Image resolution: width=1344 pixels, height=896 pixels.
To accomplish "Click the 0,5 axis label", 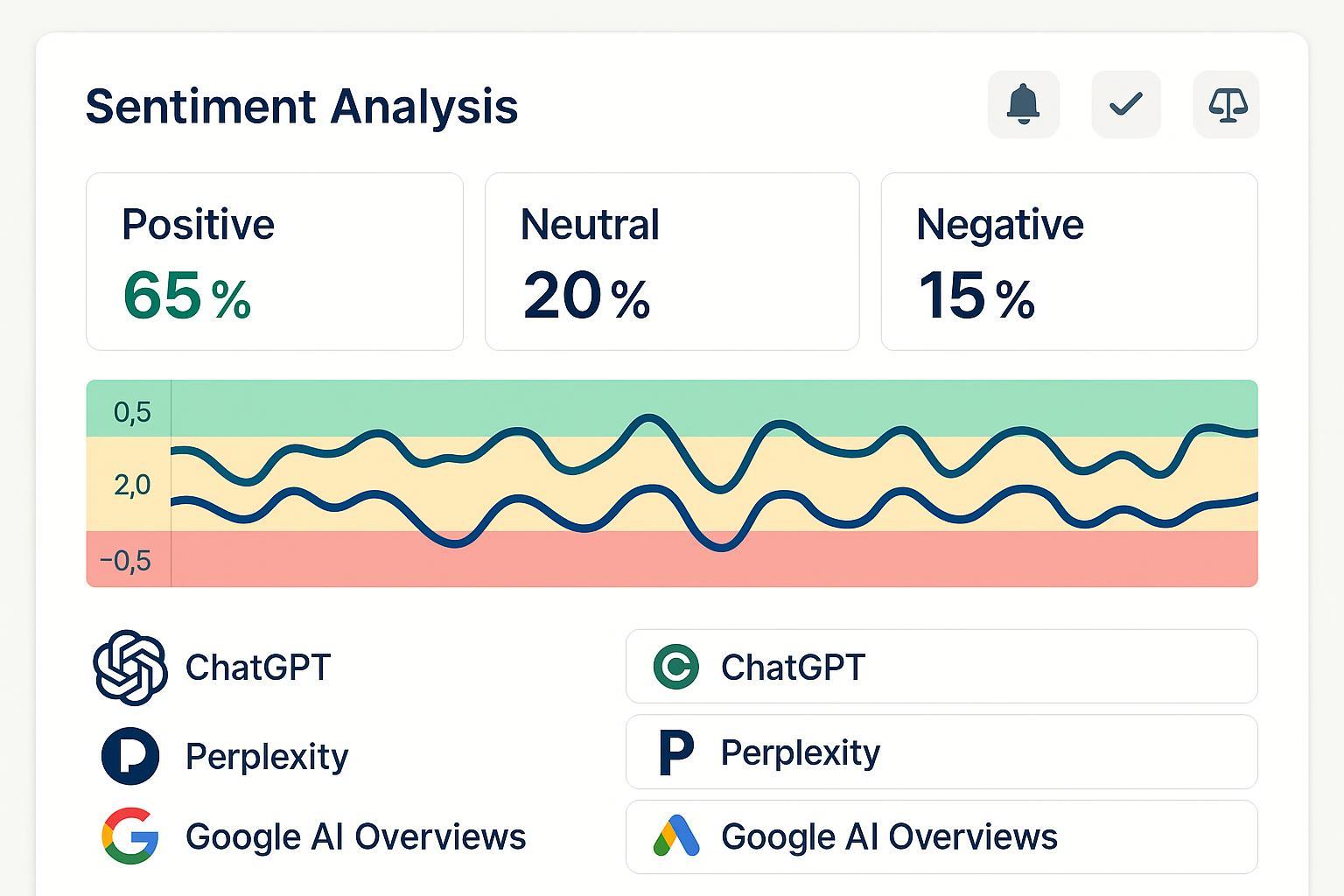I will (132, 412).
